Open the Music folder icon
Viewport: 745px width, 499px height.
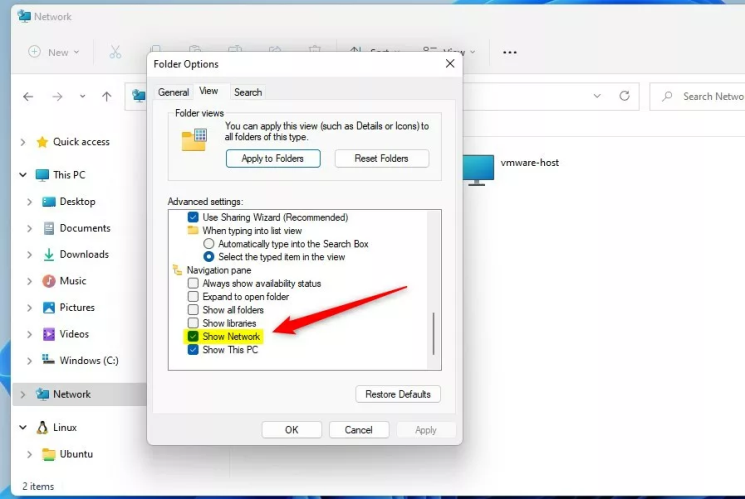point(48,281)
